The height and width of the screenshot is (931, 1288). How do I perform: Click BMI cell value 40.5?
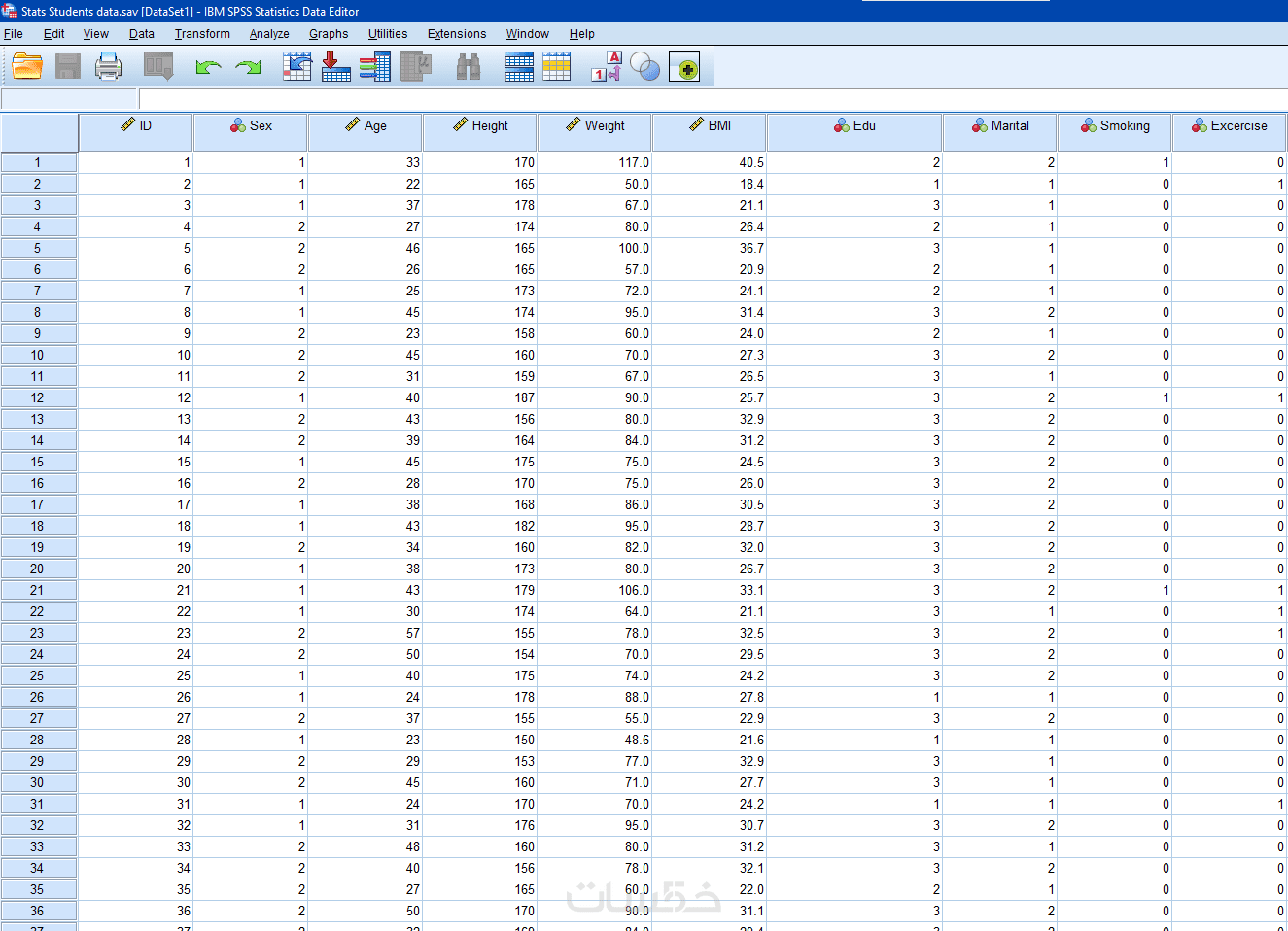click(x=710, y=162)
